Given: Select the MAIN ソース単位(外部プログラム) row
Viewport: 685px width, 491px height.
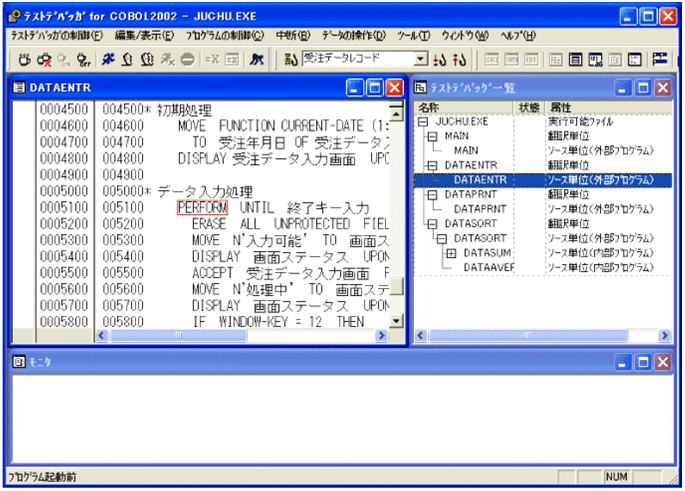Looking at the screenshot, I should (x=543, y=151).
